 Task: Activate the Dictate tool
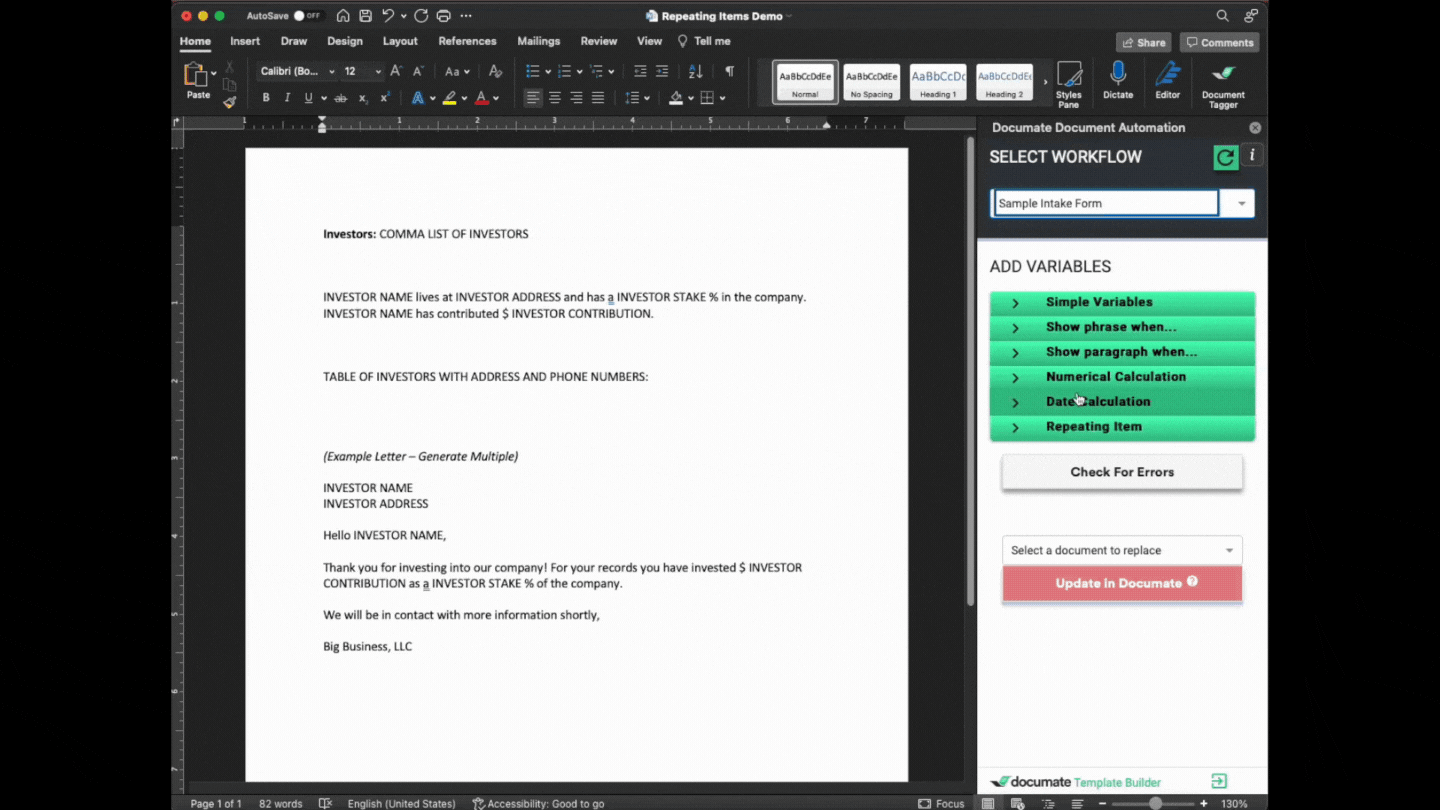pyautogui.click(x=1118, y=82)
